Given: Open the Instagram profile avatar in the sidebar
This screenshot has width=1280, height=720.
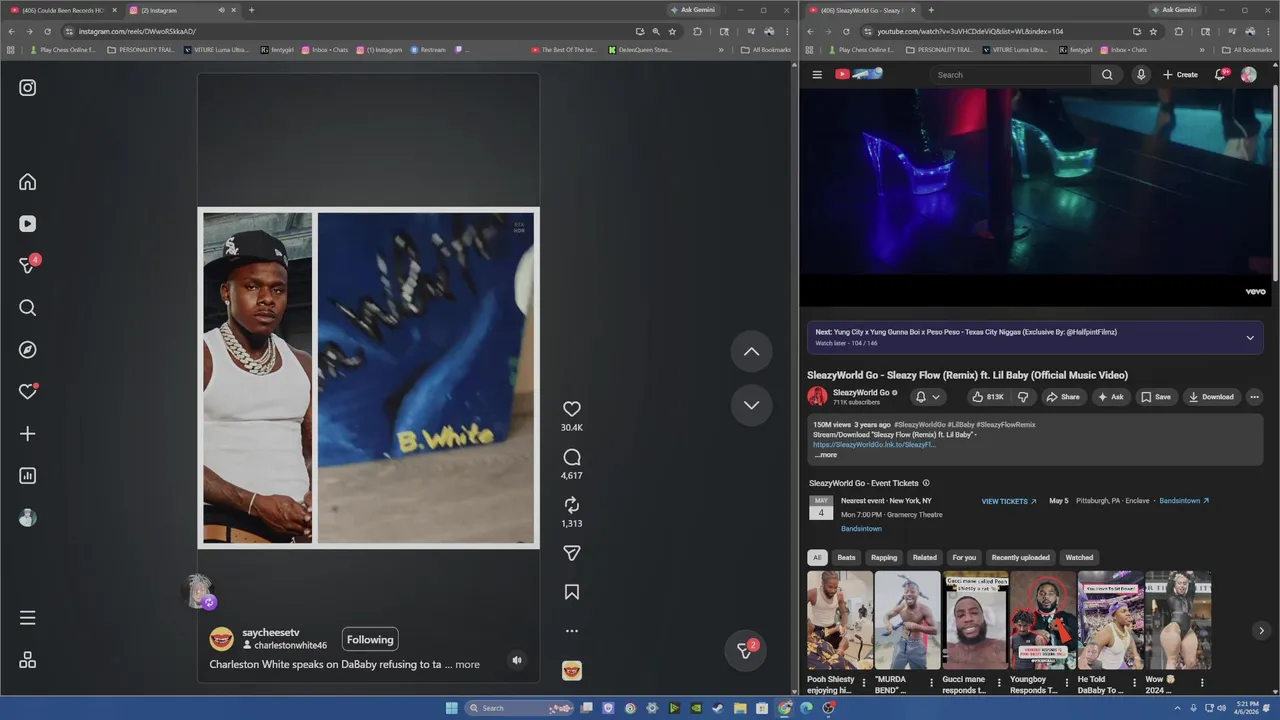Looking at the screenshot, I should (x=28, y=518).
